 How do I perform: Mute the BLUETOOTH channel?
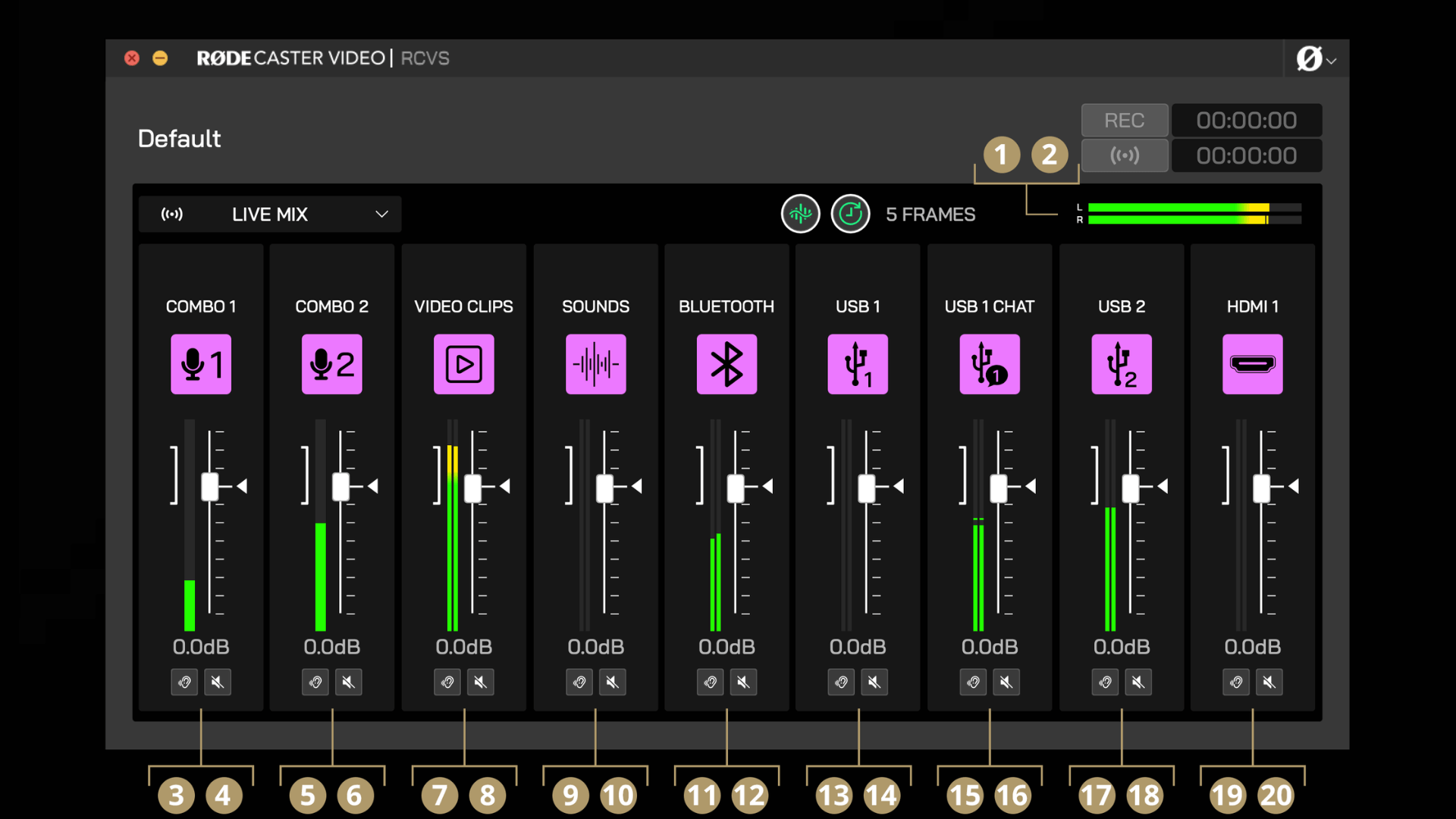pos(743,682)
